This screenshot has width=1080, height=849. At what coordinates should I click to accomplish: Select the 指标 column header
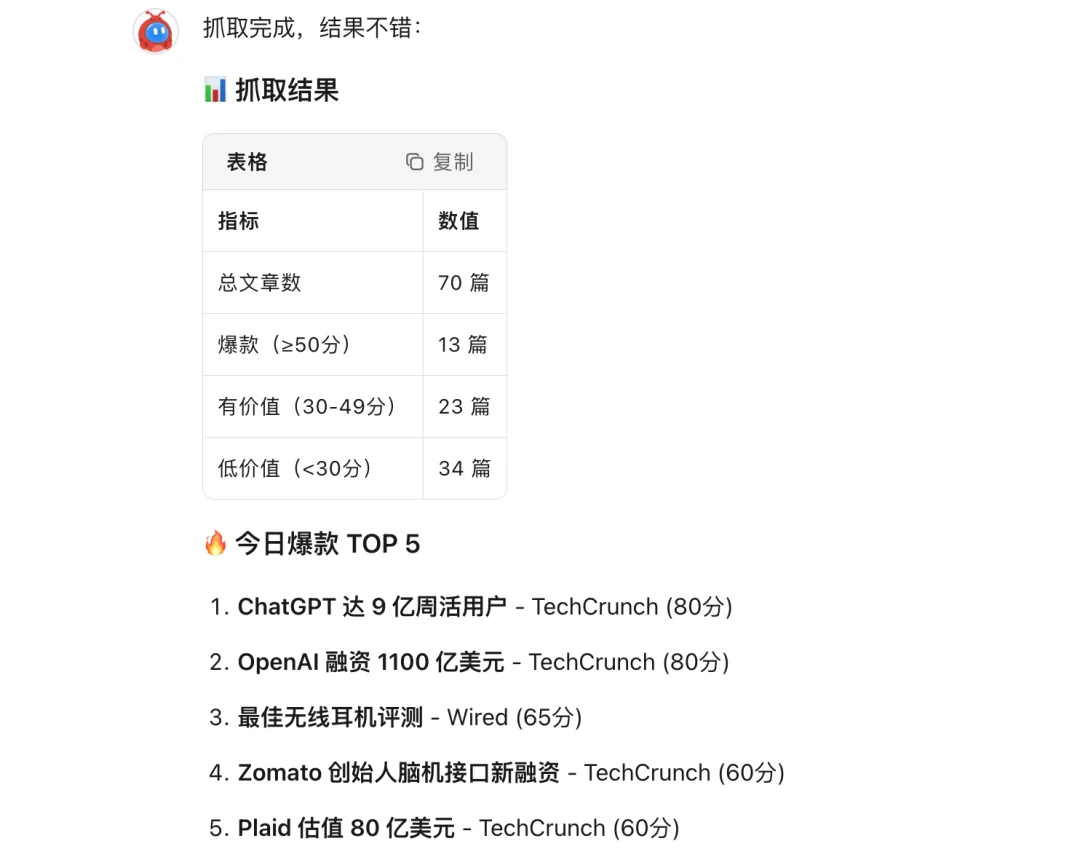click(238, 220)
